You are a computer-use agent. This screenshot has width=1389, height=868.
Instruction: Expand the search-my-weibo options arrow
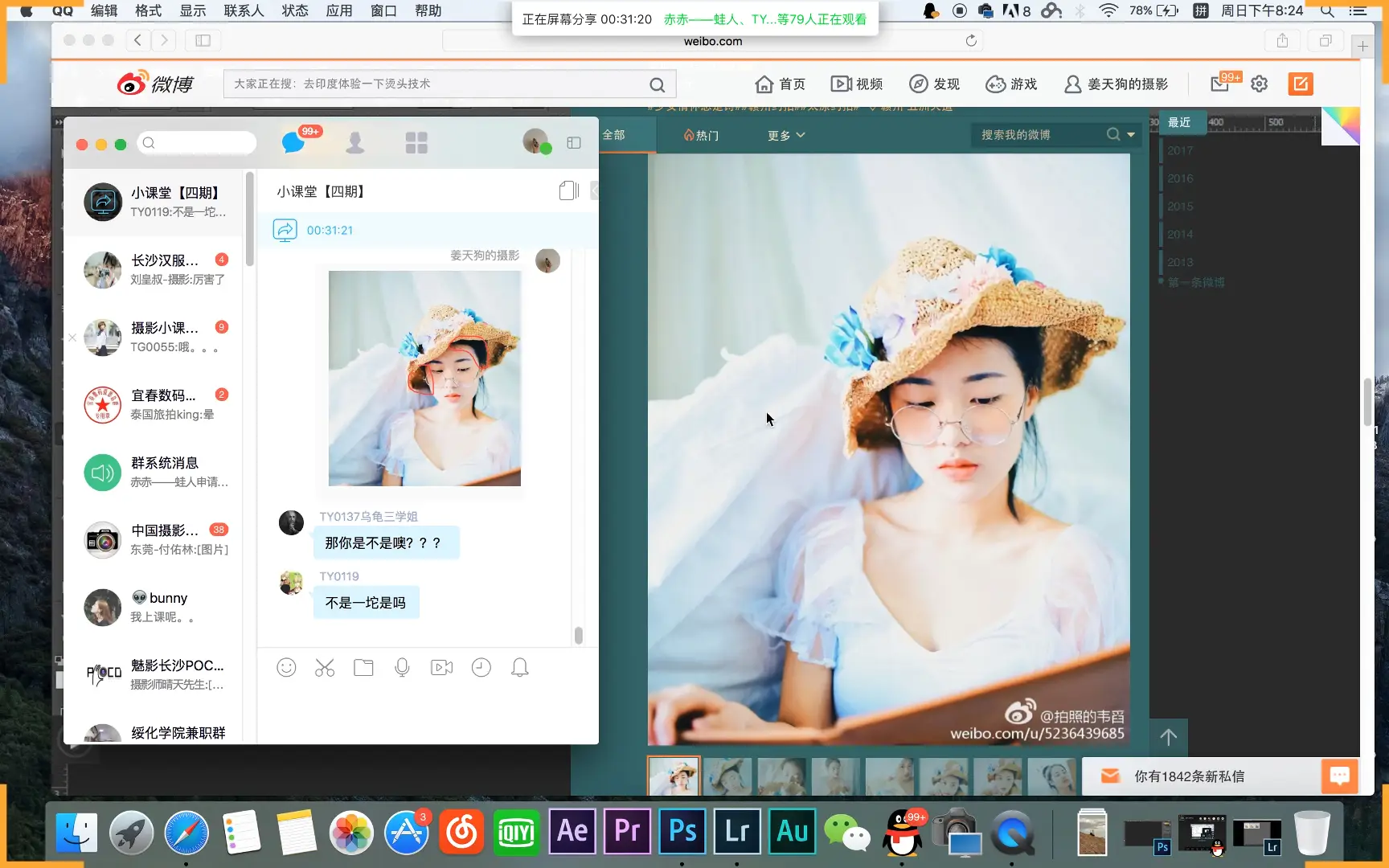coord(1131,134)
